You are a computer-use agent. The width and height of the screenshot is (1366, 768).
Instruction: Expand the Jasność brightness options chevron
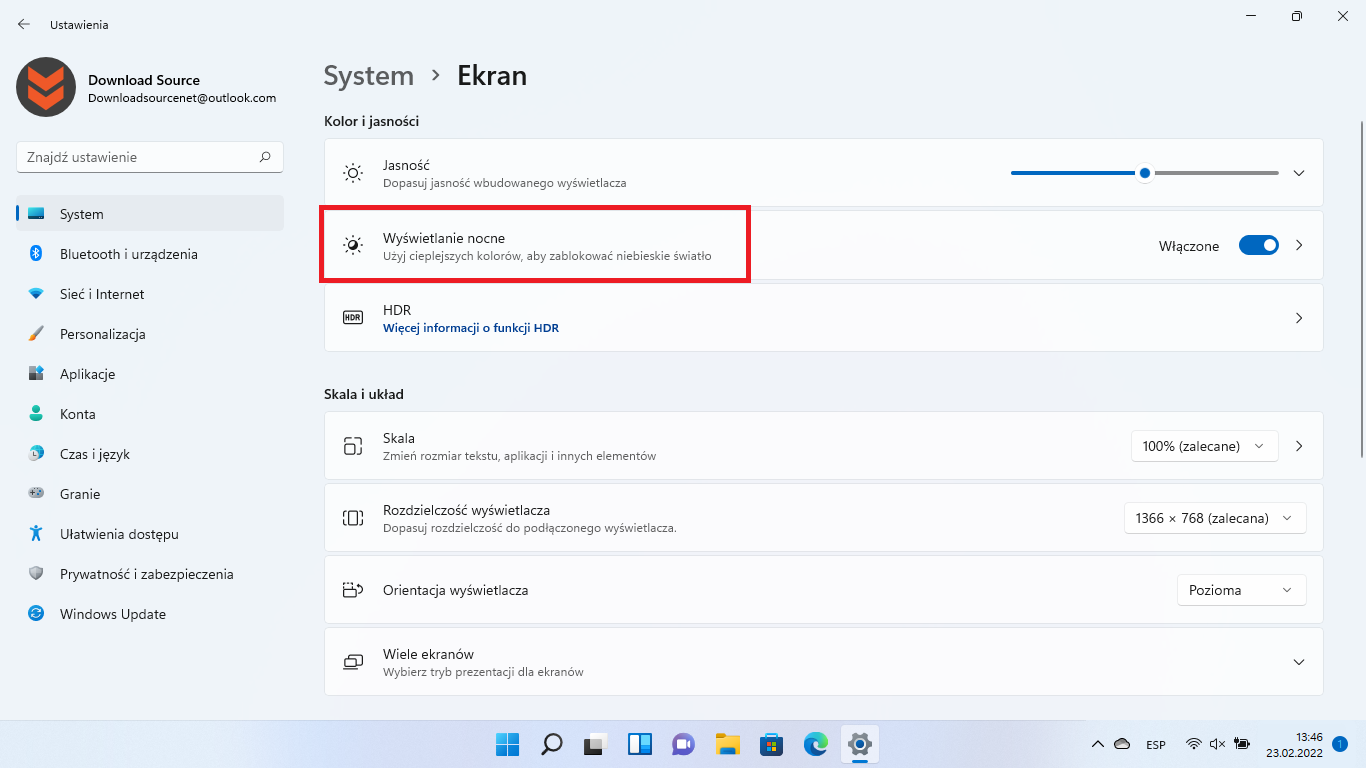[x=1299, y=173]
